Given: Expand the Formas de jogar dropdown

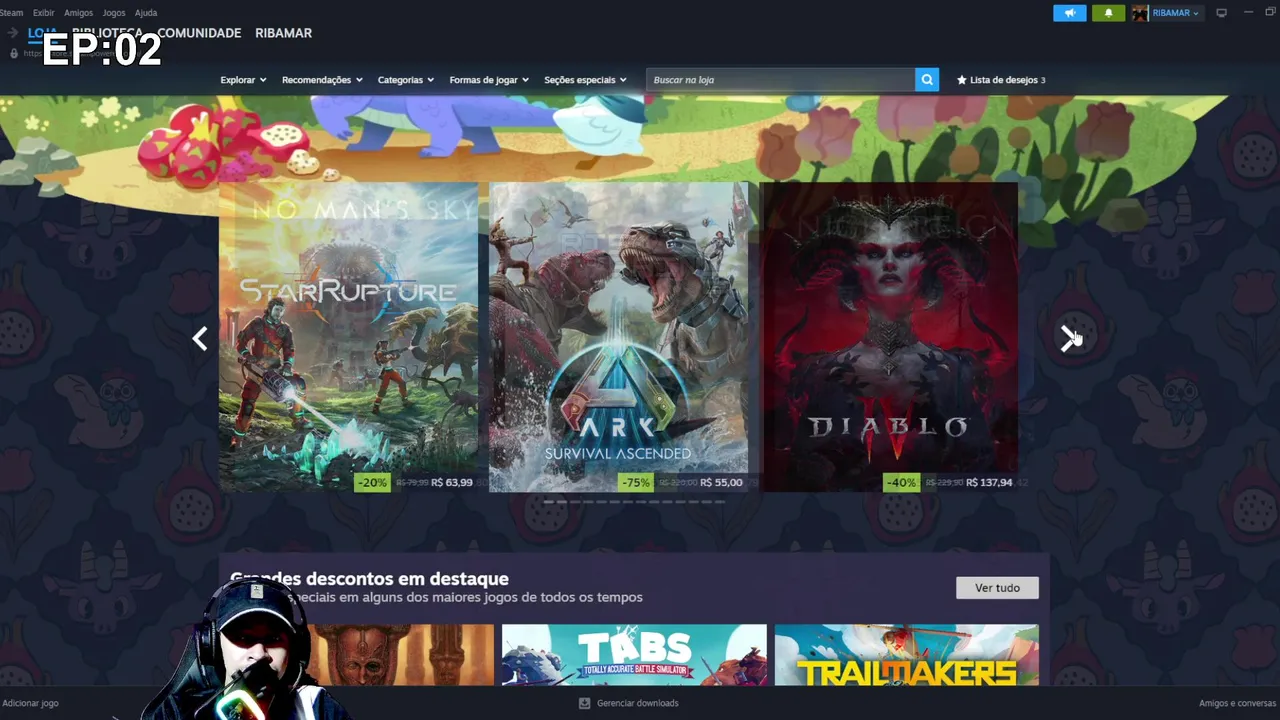Looking at the screenshot, I should click(x=489, y=80).
